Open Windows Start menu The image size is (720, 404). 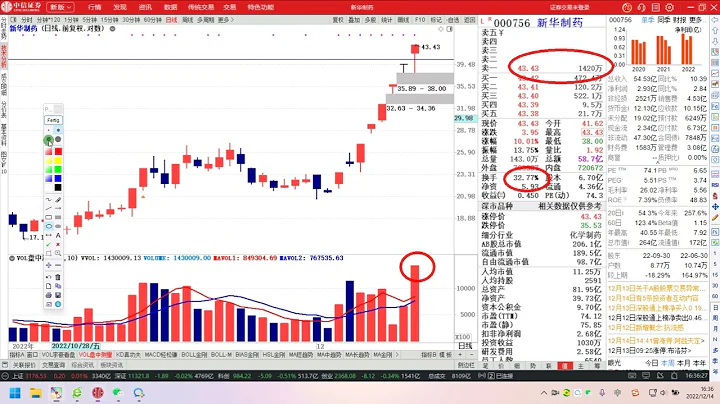pos(15,393)
